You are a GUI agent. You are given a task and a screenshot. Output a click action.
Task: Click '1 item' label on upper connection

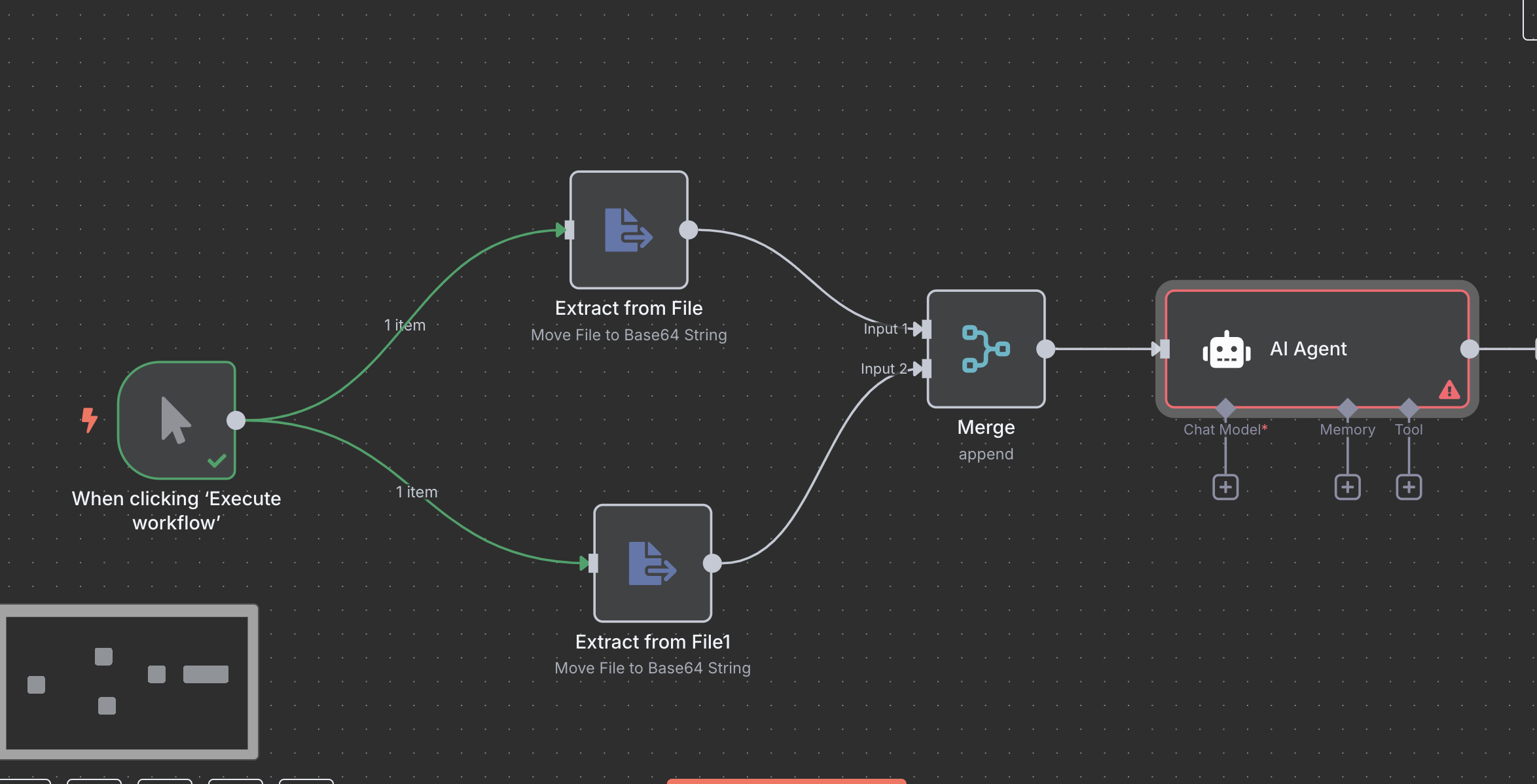coord(405,325)
